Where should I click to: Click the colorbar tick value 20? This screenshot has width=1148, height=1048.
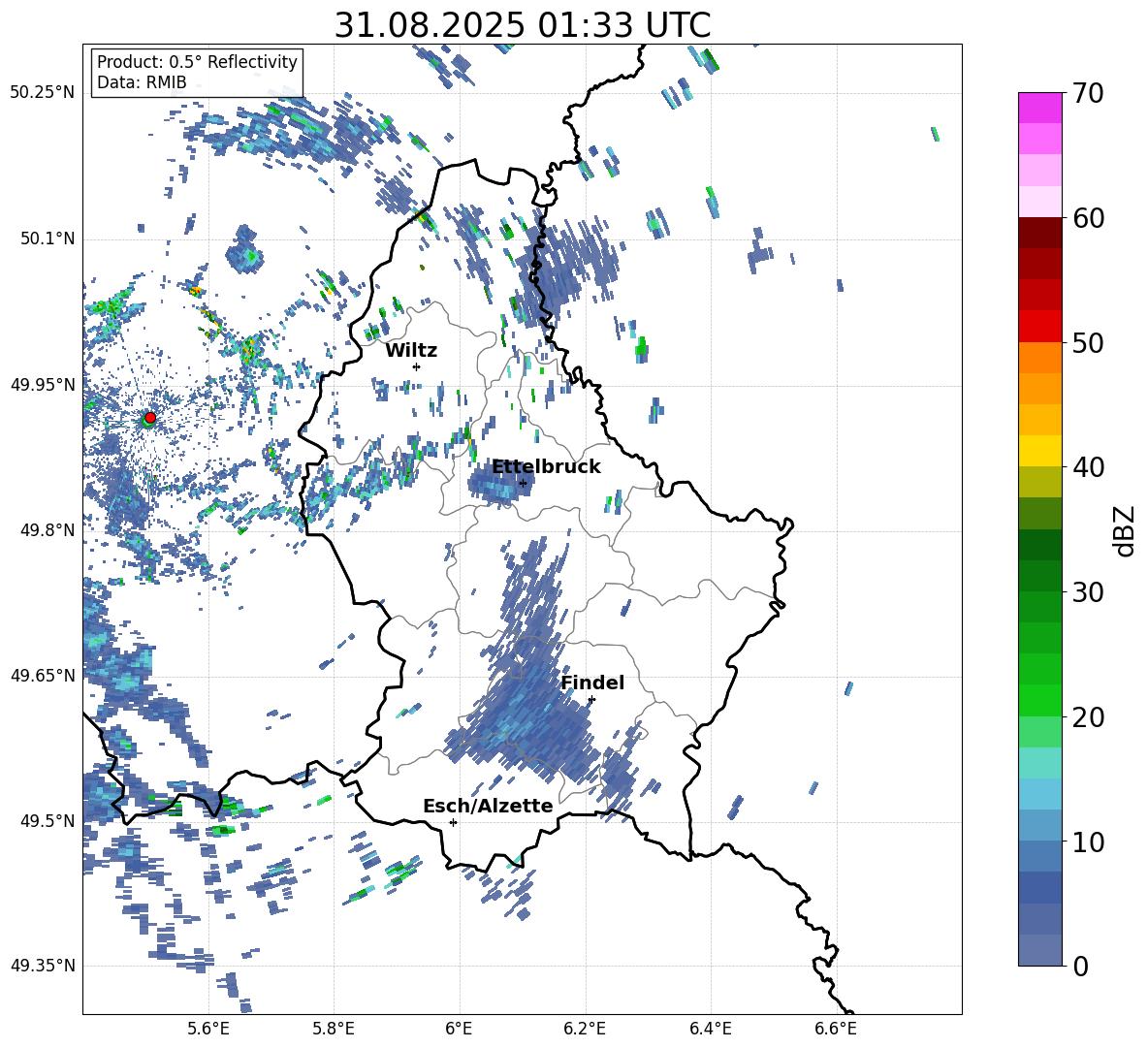1087,717
